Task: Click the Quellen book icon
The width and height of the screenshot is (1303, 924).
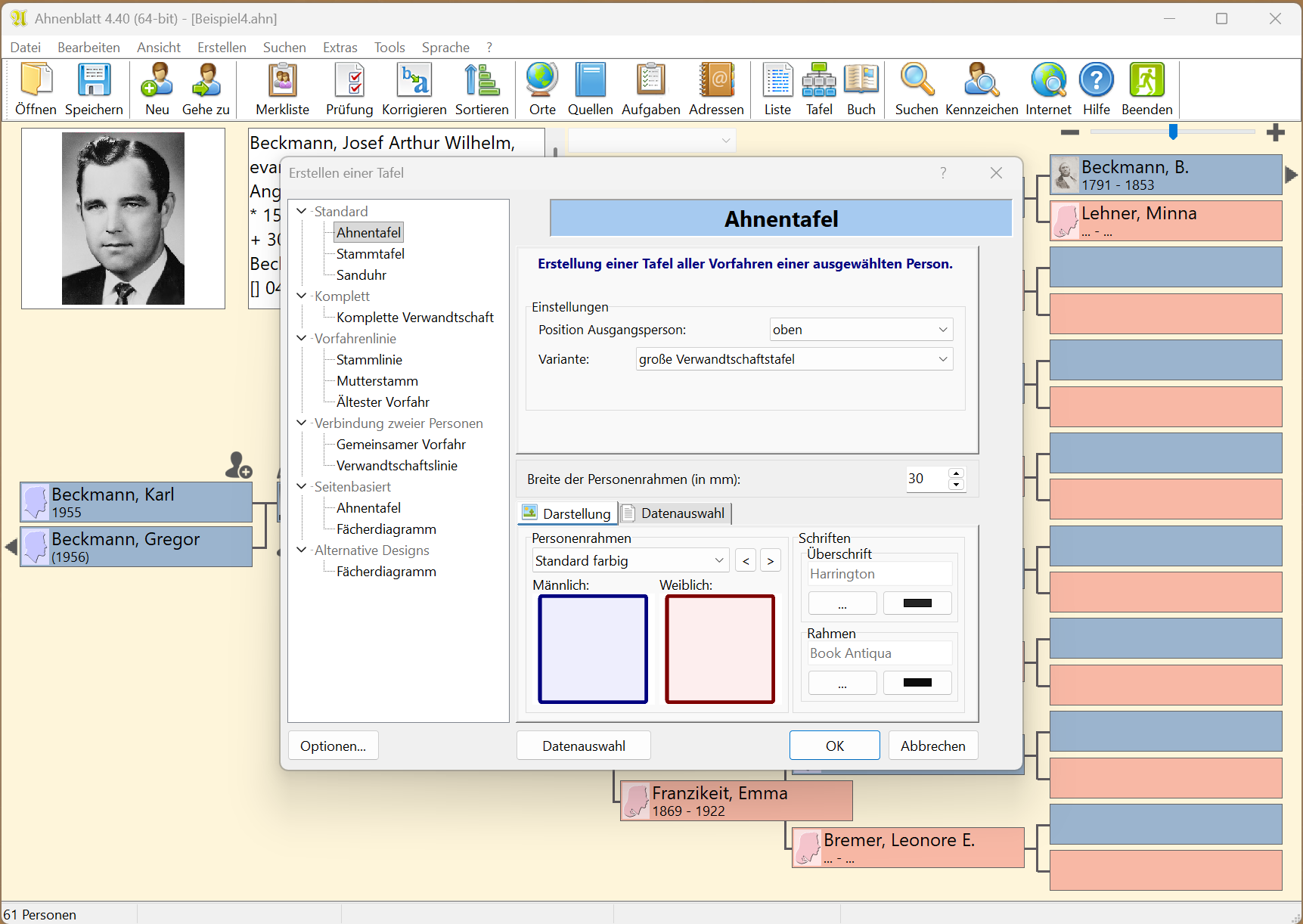Action: tap(590, 80)
